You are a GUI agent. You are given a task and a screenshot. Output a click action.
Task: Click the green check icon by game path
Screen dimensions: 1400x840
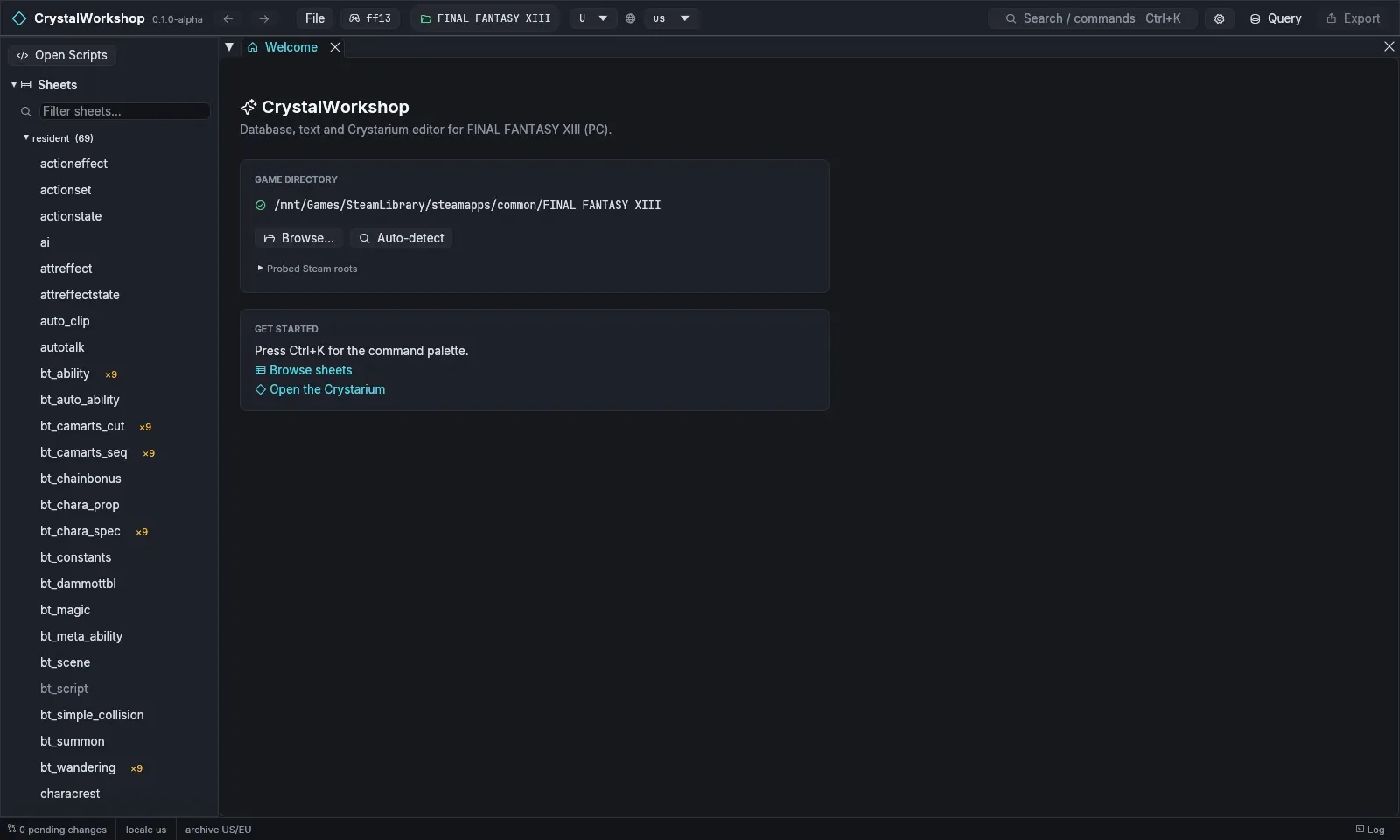pyautogui.click(x=261, y=206)
